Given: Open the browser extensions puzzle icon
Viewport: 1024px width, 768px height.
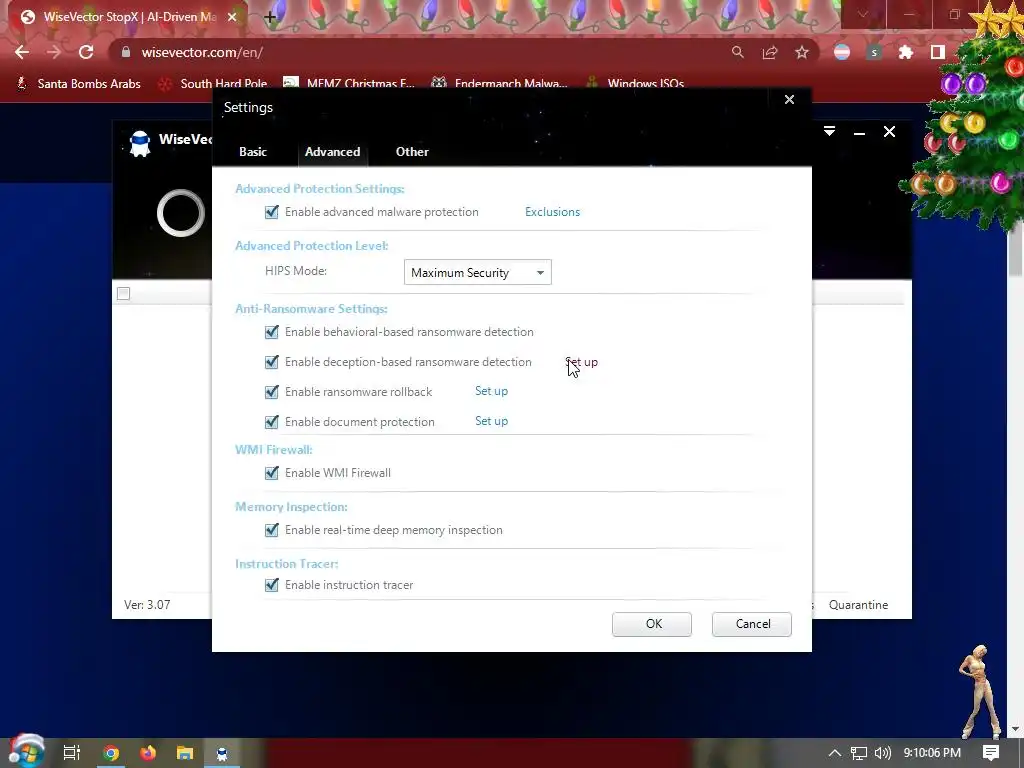Looking at the screenshot, I should (906, 52).
